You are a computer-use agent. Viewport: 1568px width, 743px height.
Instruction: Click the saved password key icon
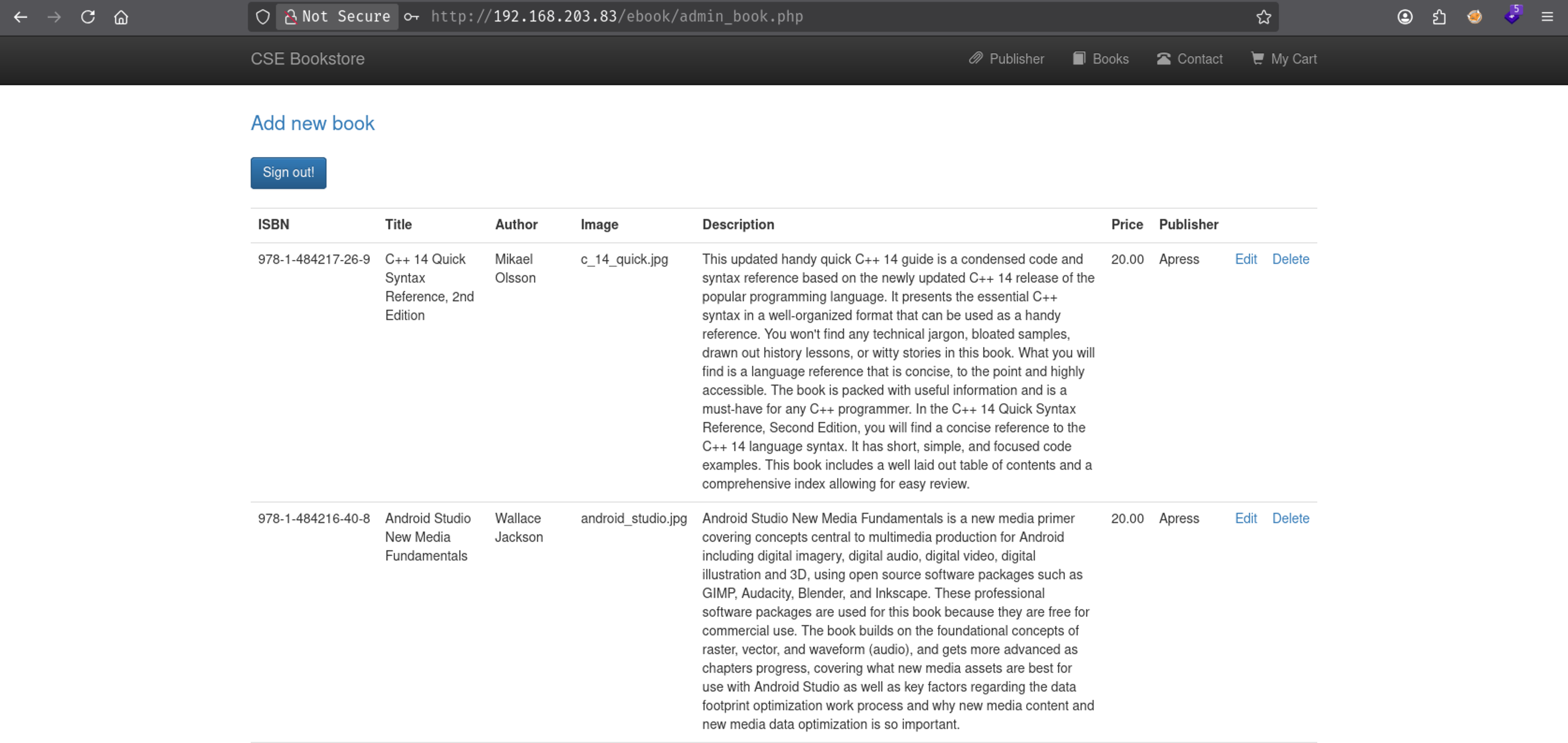click(412, 17)
